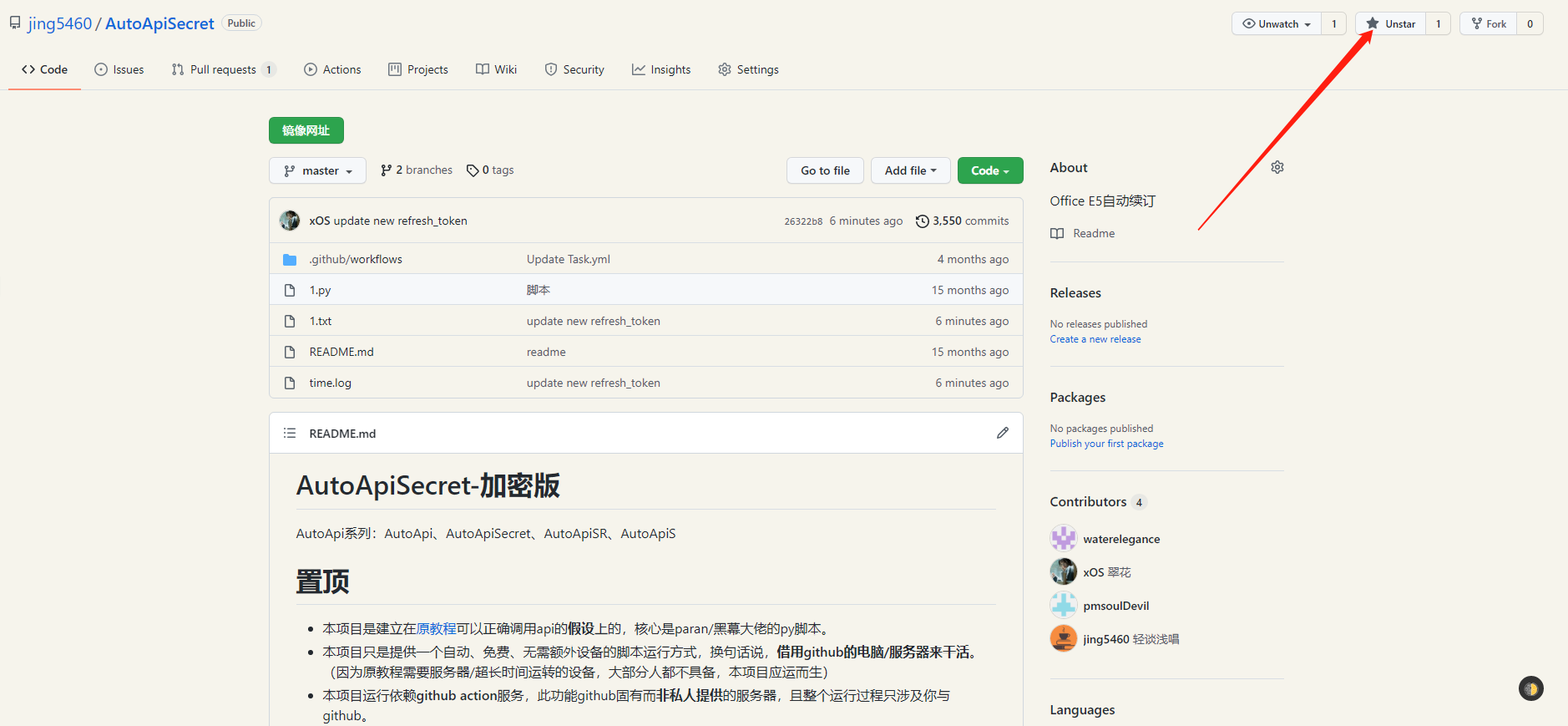Open the .github/workflows folder
This screenshot has width=1568, height=726.
tap(356, 259)
